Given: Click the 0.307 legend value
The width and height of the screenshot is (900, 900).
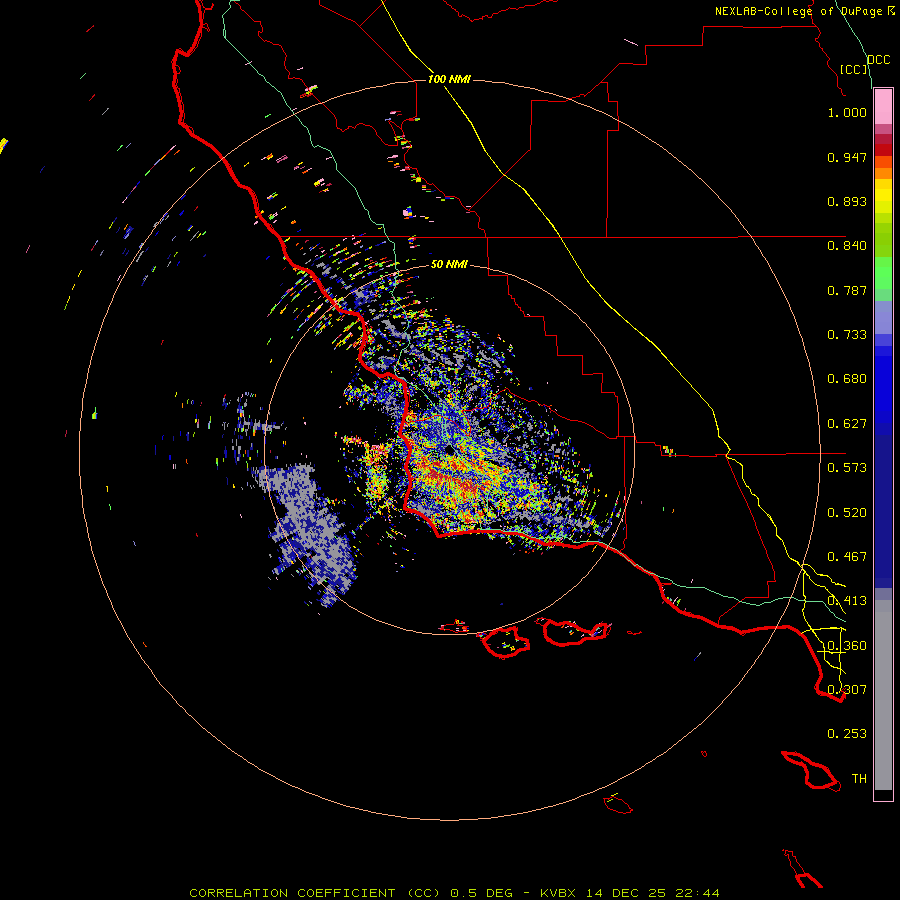Looking at the screenshot, I should (x=847, y=690).
